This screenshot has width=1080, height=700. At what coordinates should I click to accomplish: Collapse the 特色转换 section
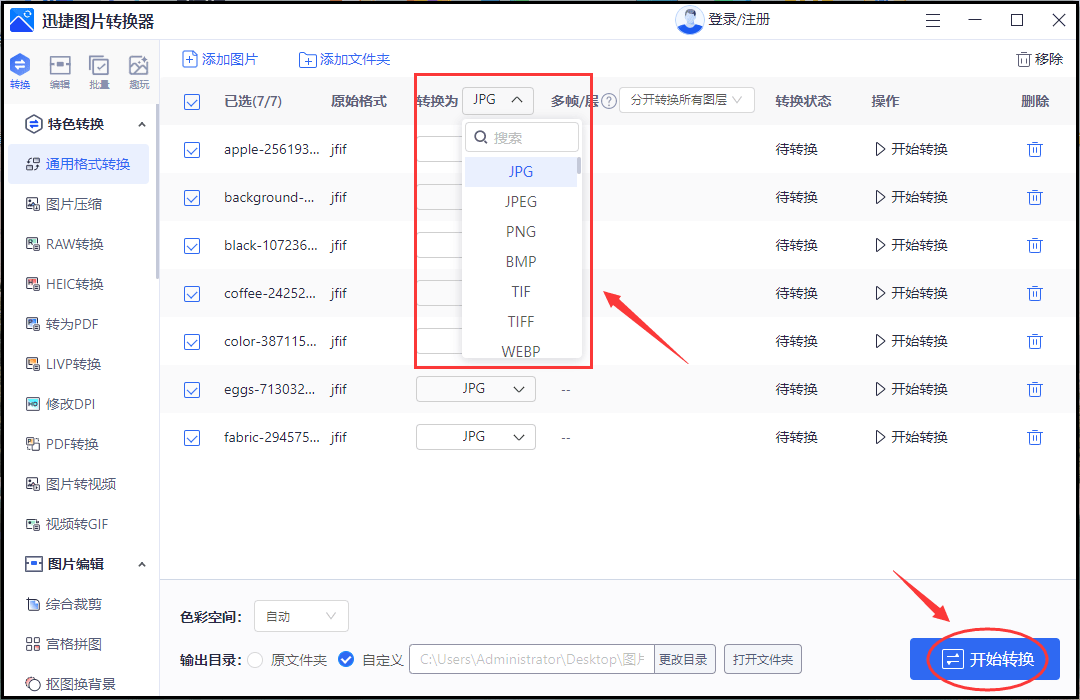coord(141,125)
